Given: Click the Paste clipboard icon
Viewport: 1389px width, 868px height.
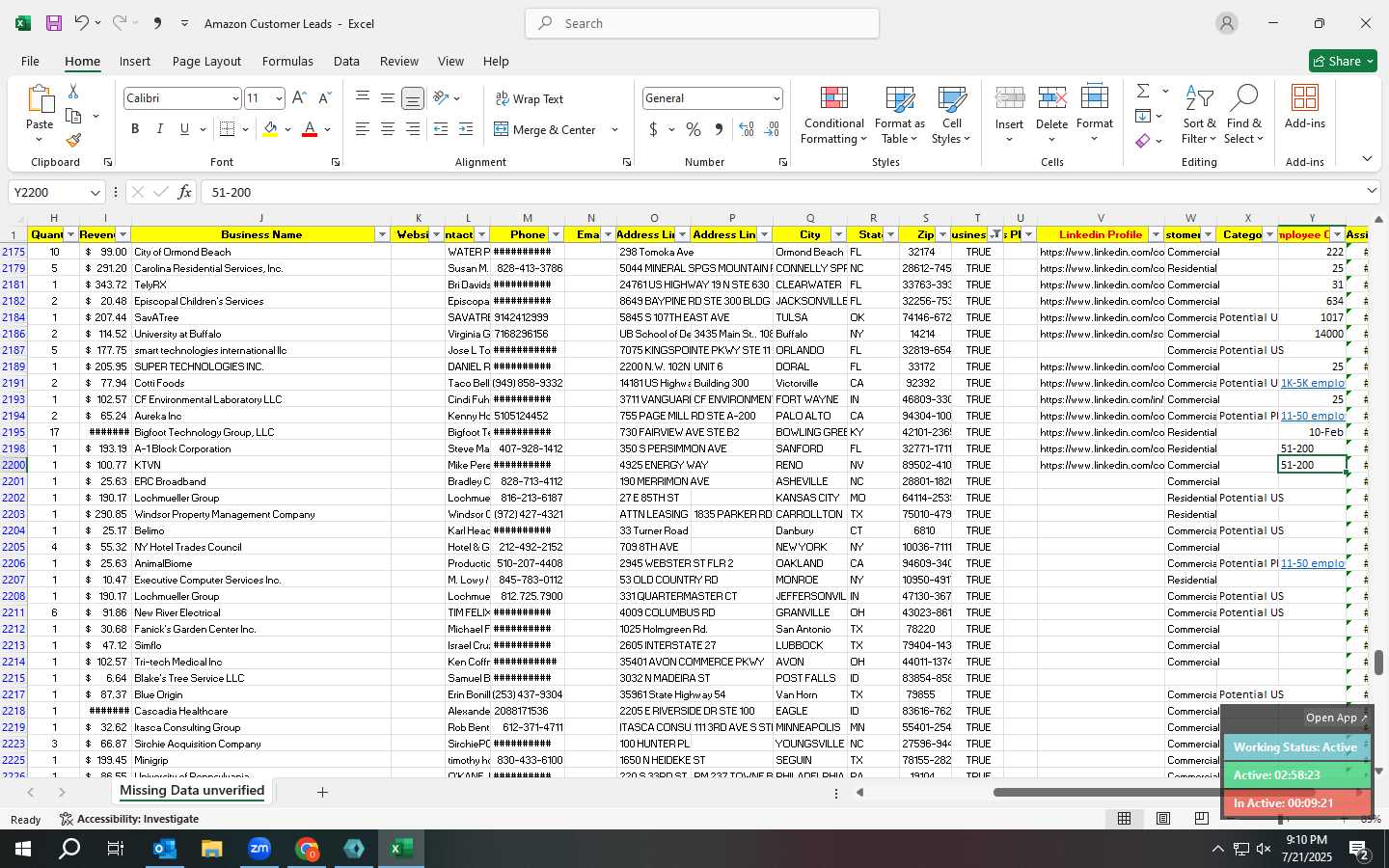Looking at the screenshot, I should [x=40, y=98].
